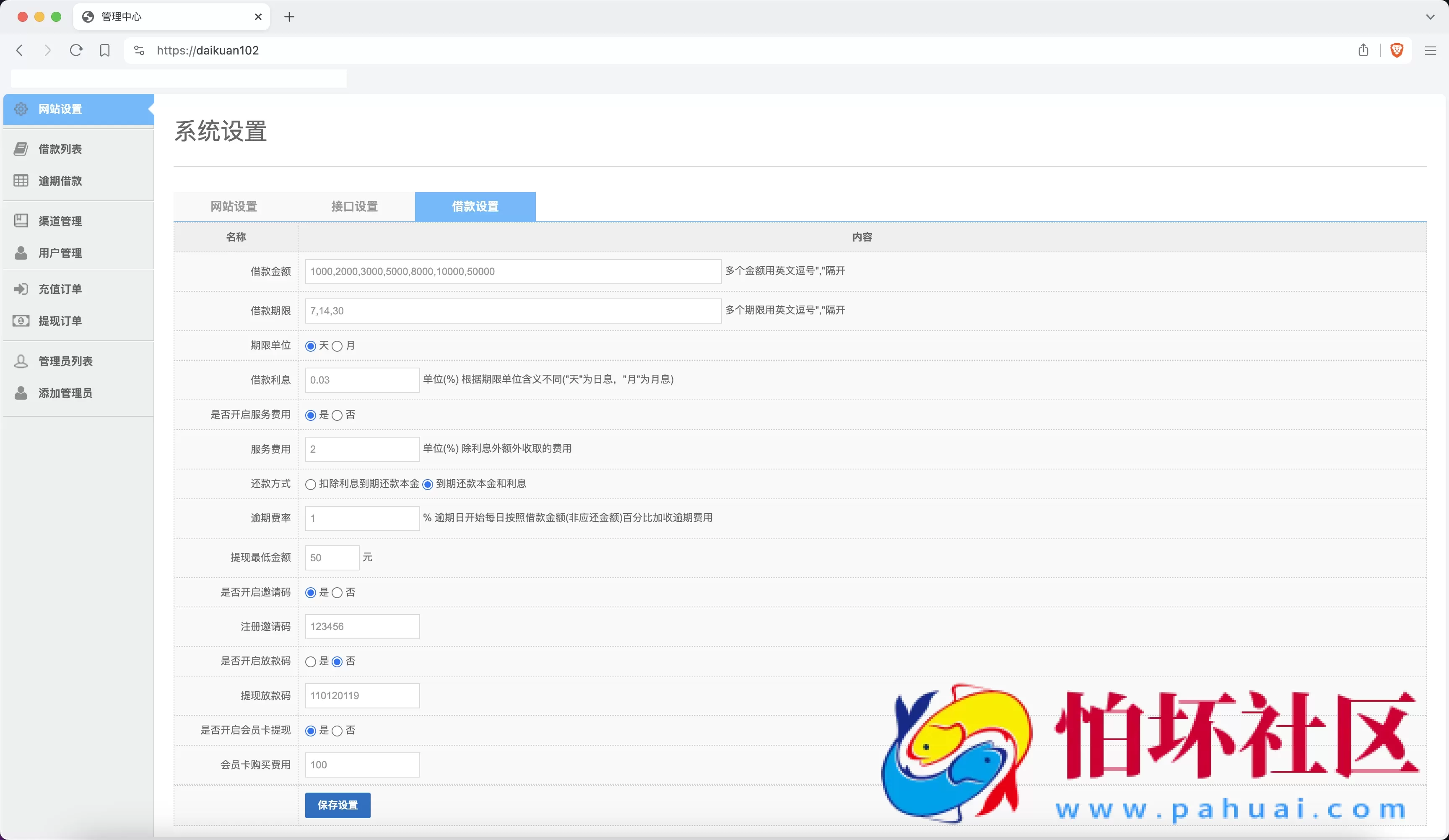Image resolution: width=1449 pixels, height=840 pixels.
Task: Open the 管理员列表 page
Action: click(65, 361)
